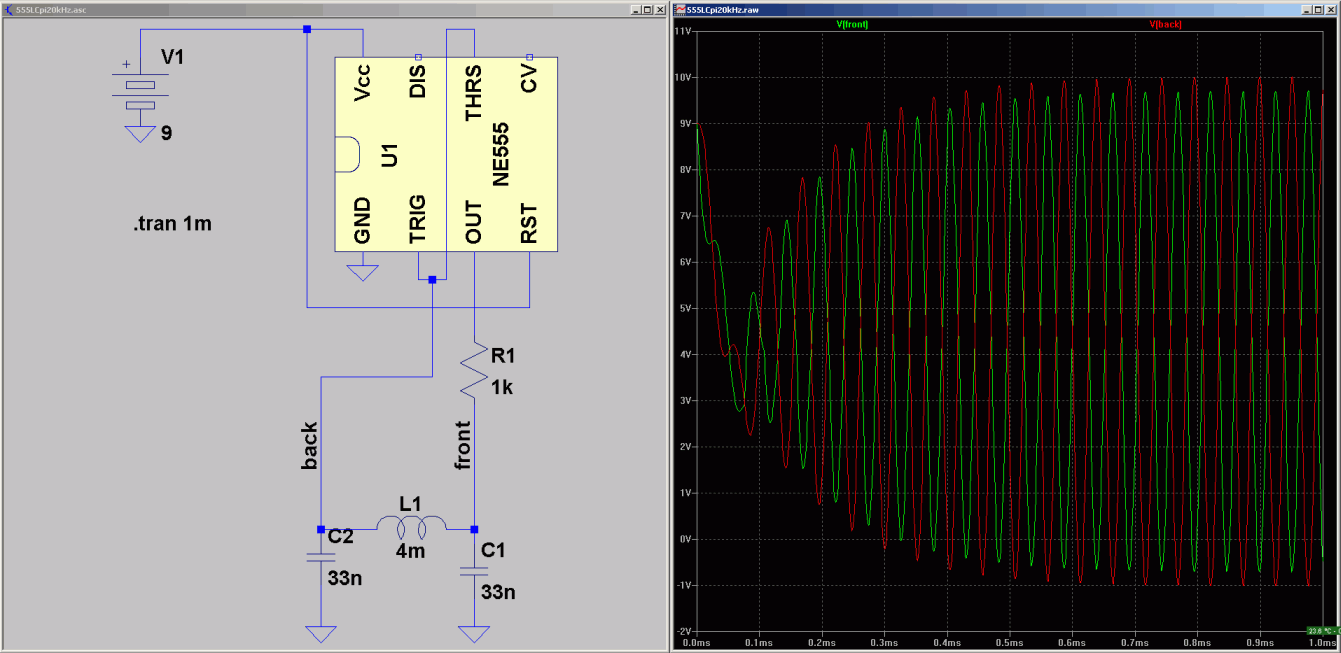This screenshot has width=1341, height=653.
Task: Maximize the 555LCpi20kHz.asc schematic window
Action: [x=646, y=9]
